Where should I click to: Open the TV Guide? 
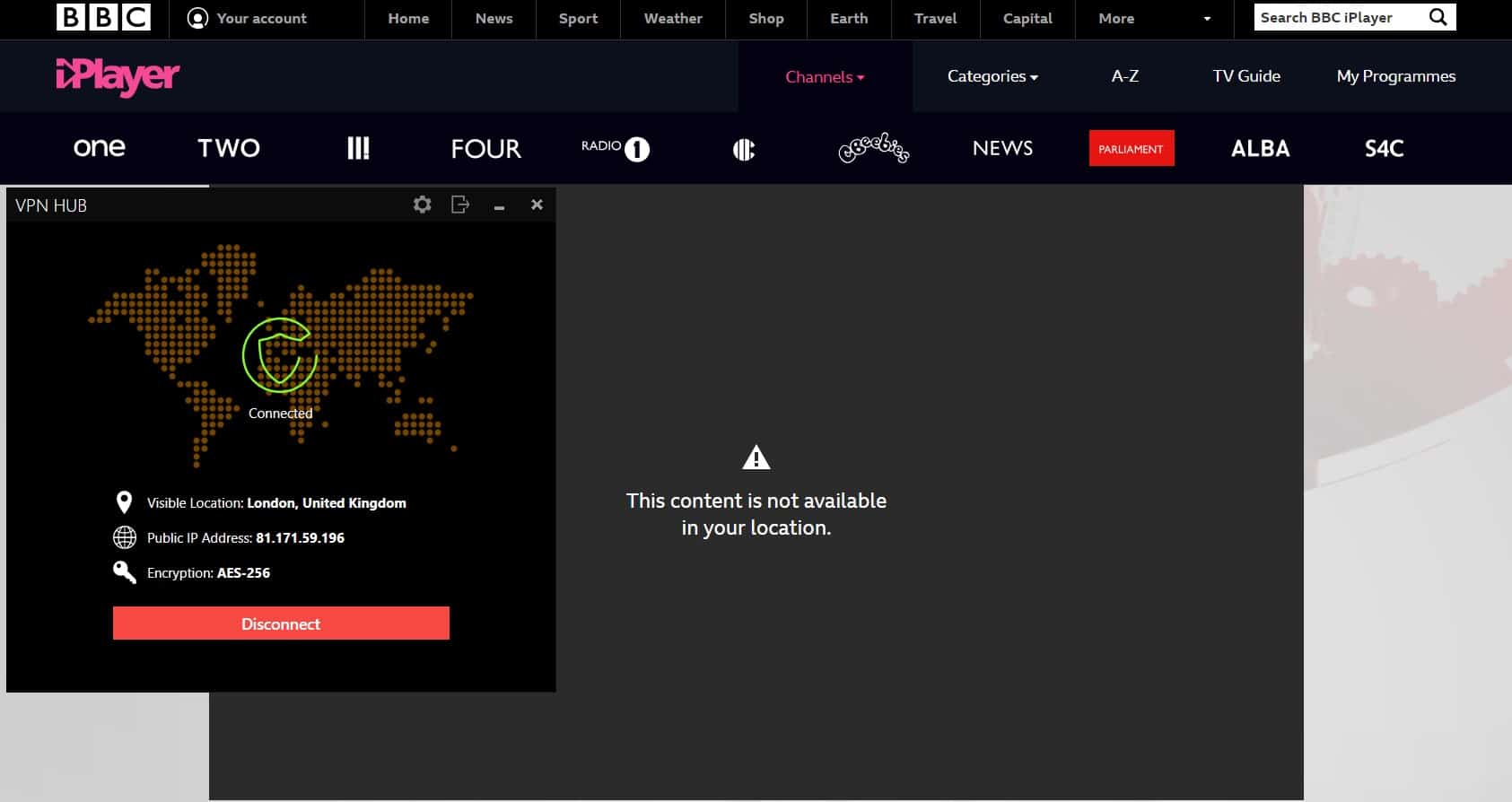click(1246, 76)
